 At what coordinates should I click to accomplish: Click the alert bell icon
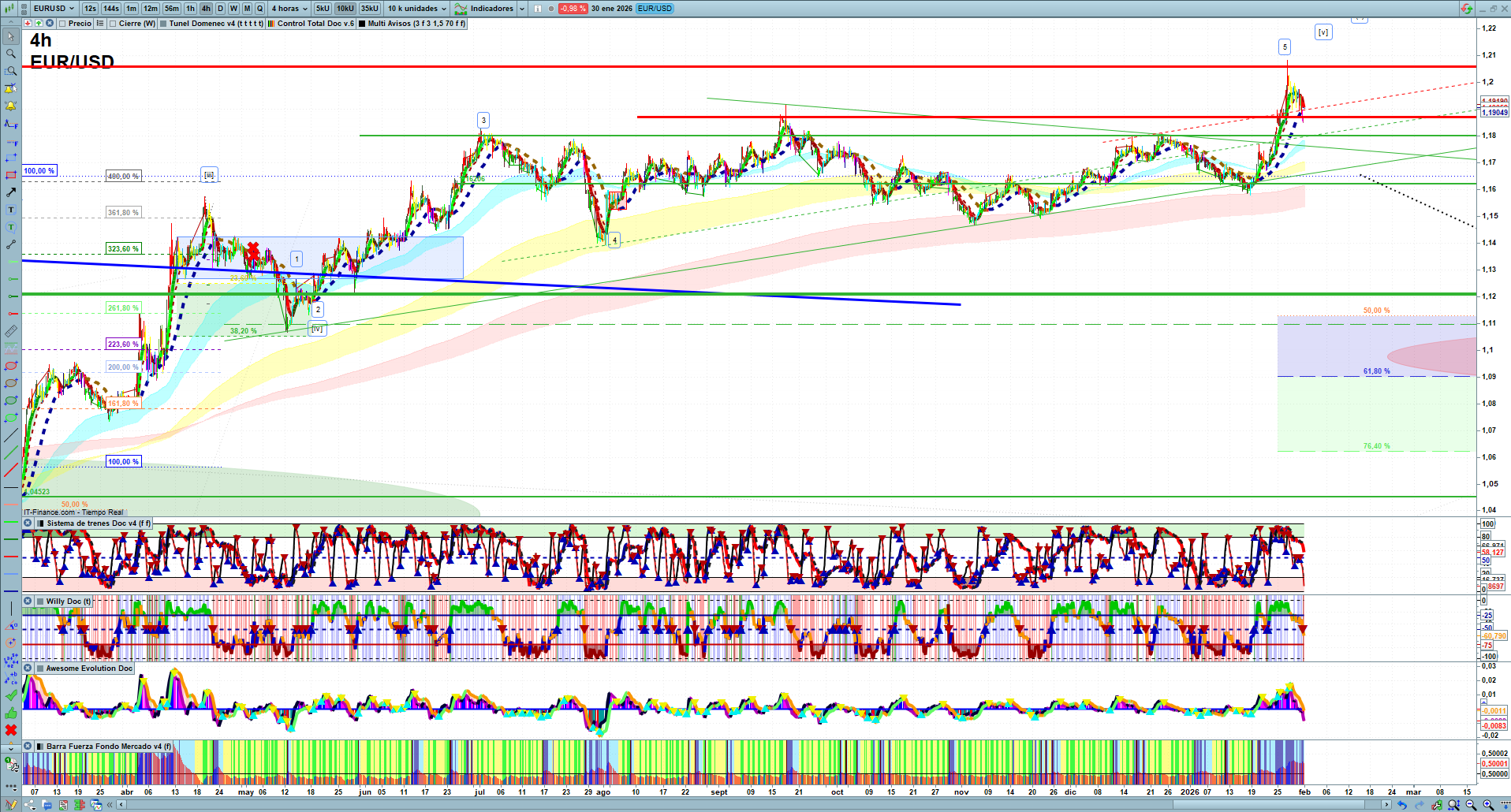(x=11, y=106)
